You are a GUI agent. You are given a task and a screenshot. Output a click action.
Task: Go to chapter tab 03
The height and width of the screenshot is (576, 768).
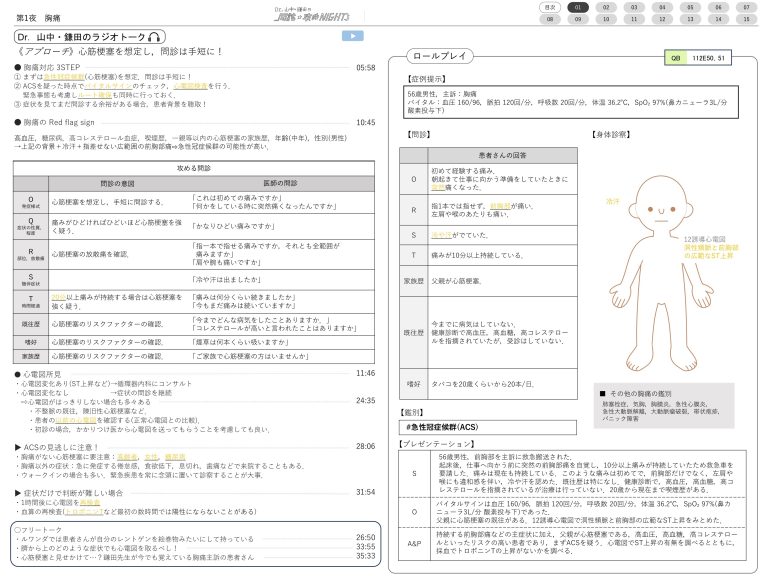pyautogui.click(x=634, y=7)
